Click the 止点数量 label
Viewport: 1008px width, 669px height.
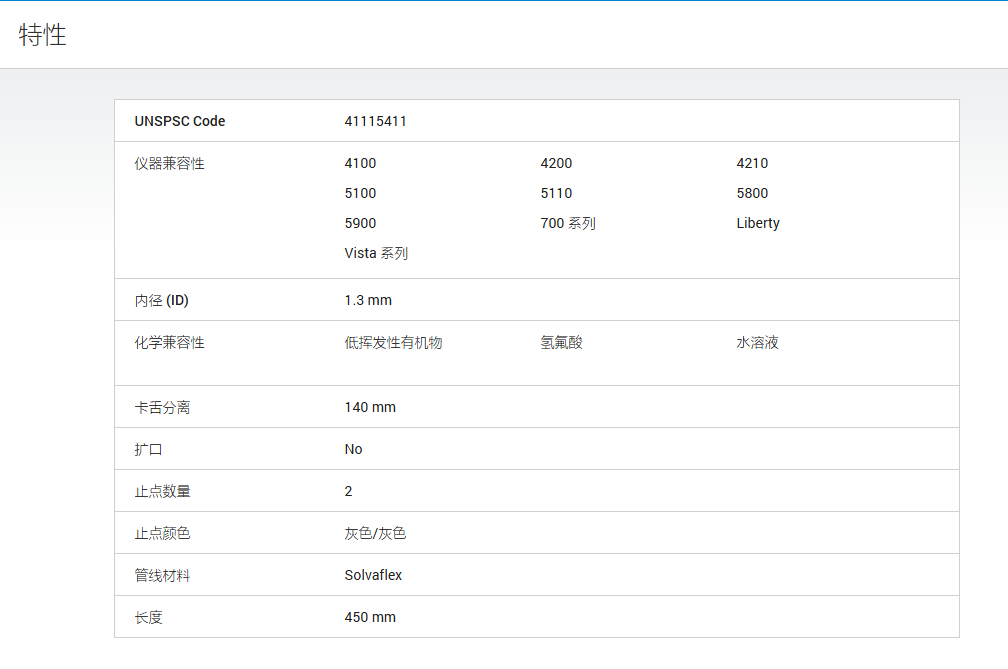162,491
